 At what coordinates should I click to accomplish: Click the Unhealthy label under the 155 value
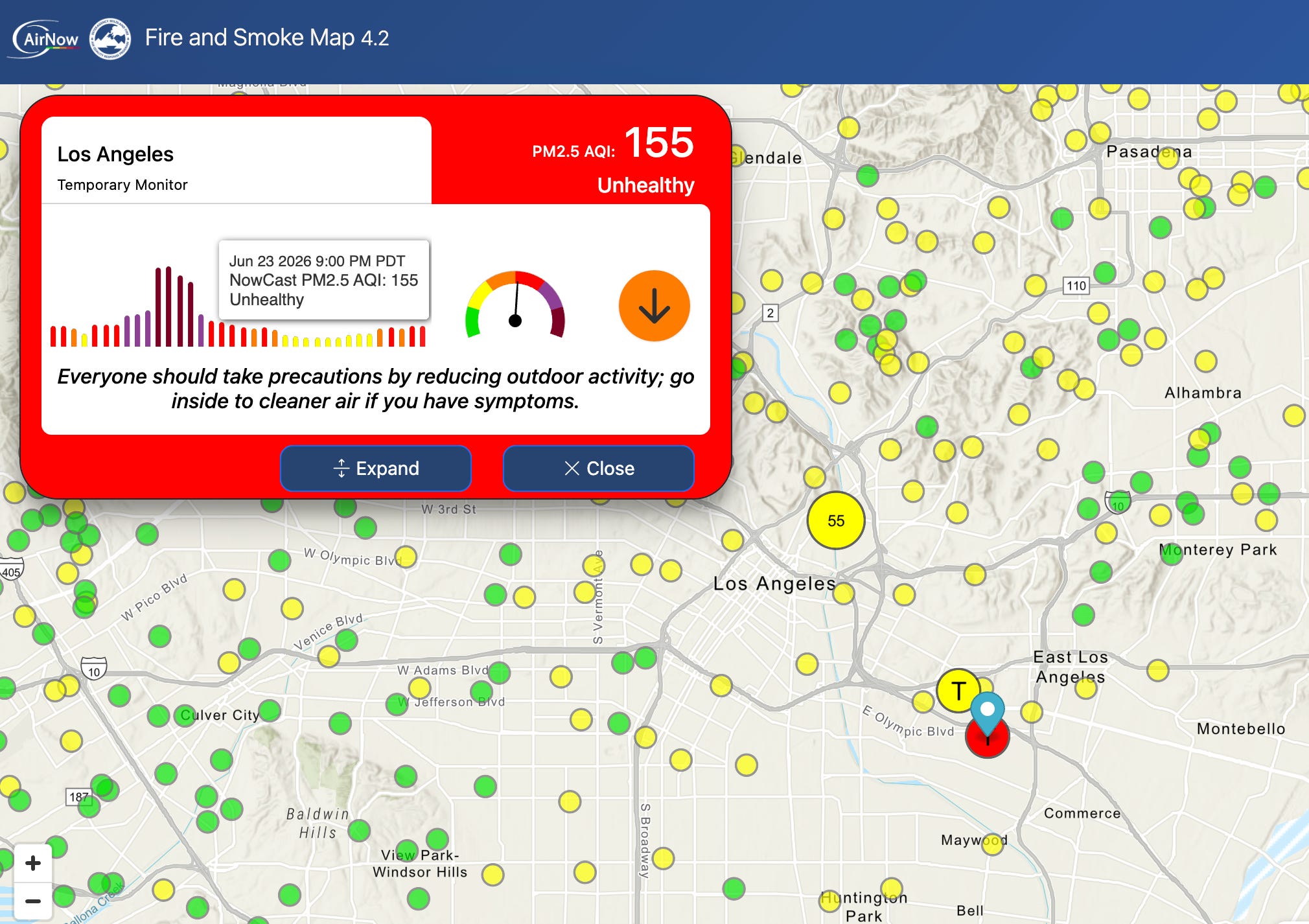coord(645,185)
